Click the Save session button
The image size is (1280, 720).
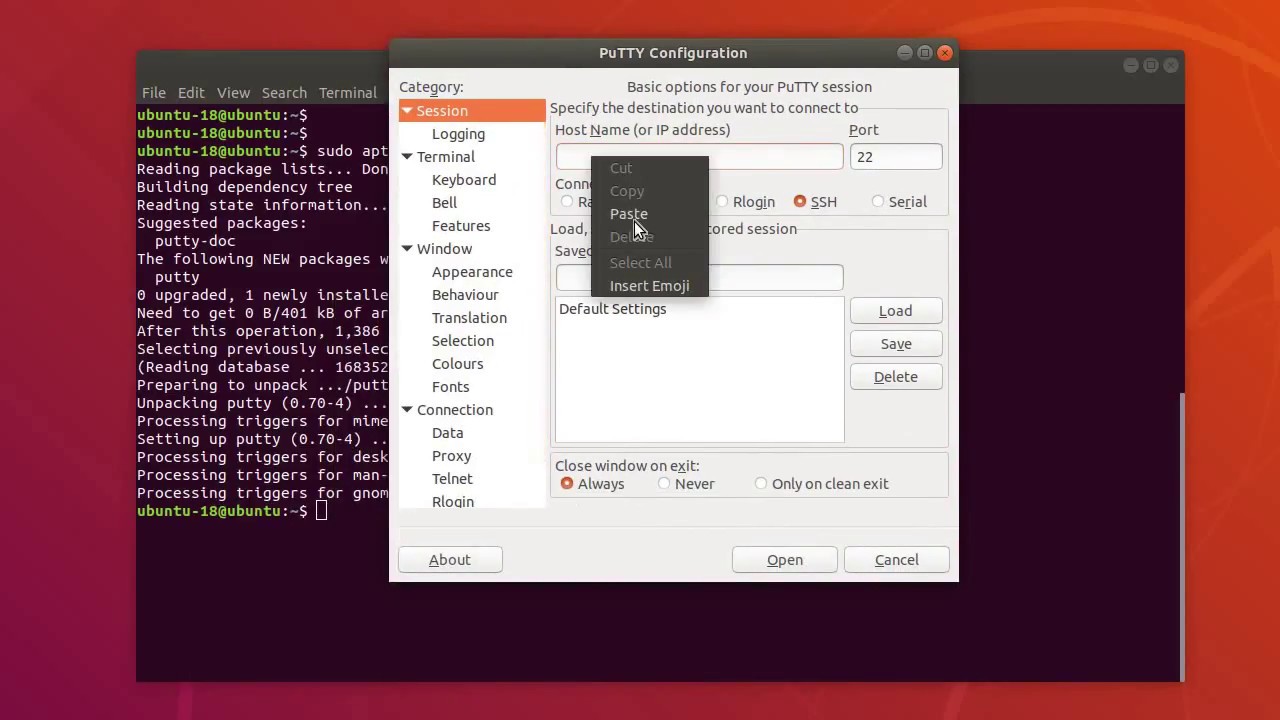pyautogui.click(x=895, y=344)
